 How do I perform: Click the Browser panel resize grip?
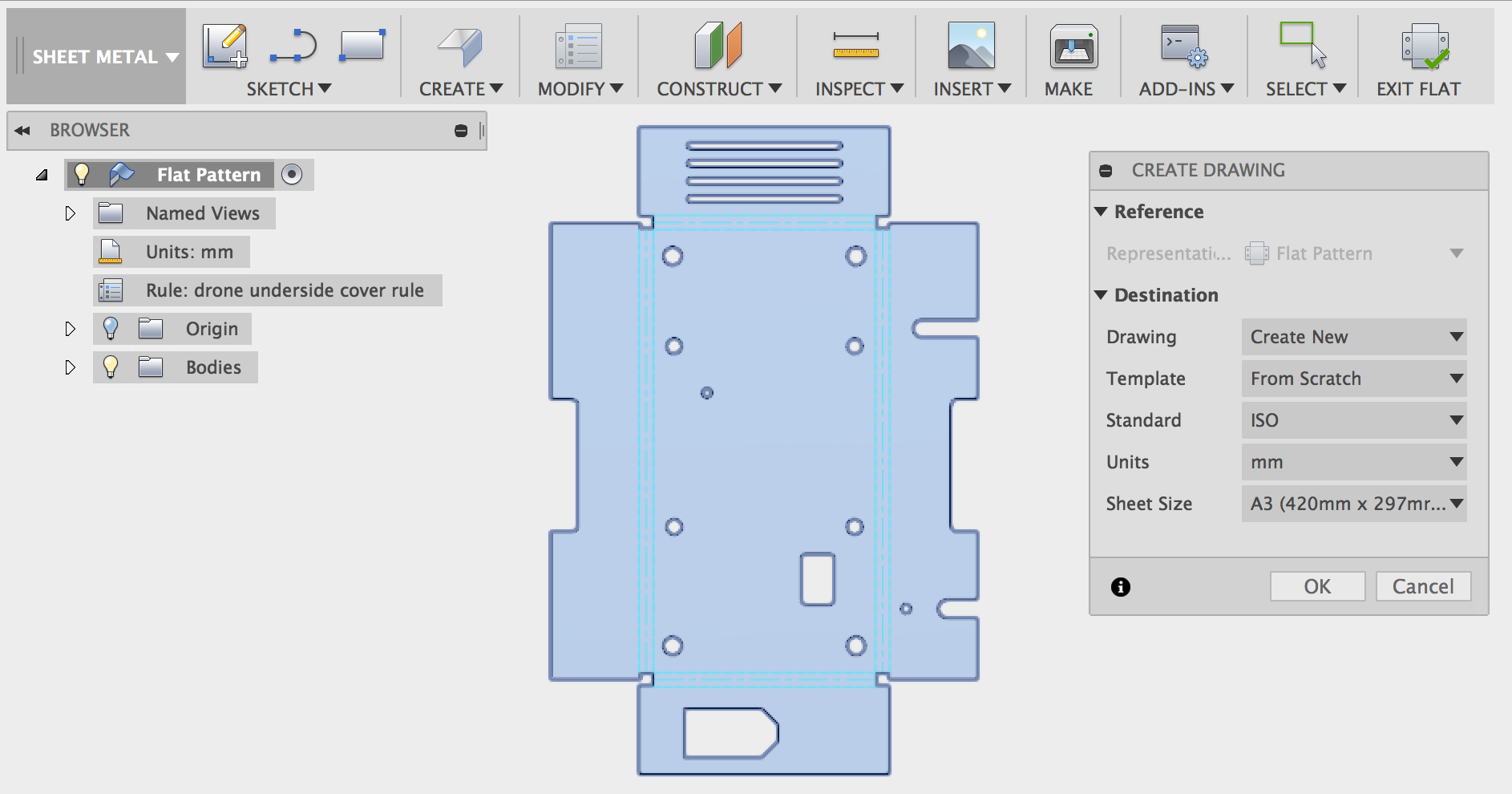481,131
